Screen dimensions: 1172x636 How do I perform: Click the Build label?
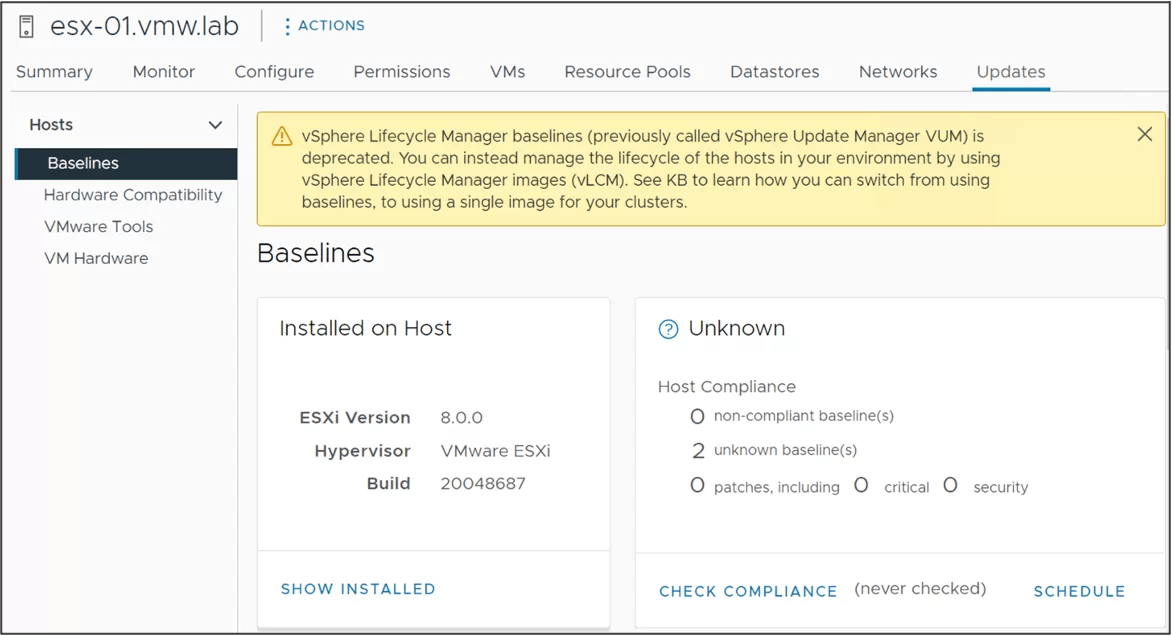point(389,484)
